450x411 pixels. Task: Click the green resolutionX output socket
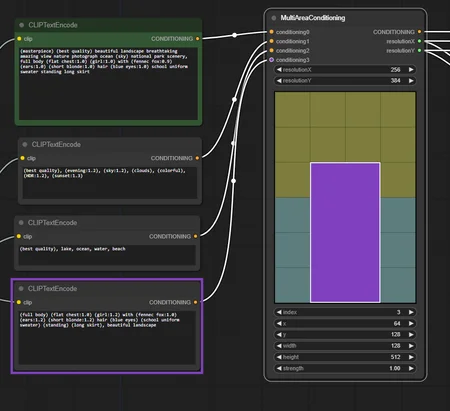tap(419, 41)
